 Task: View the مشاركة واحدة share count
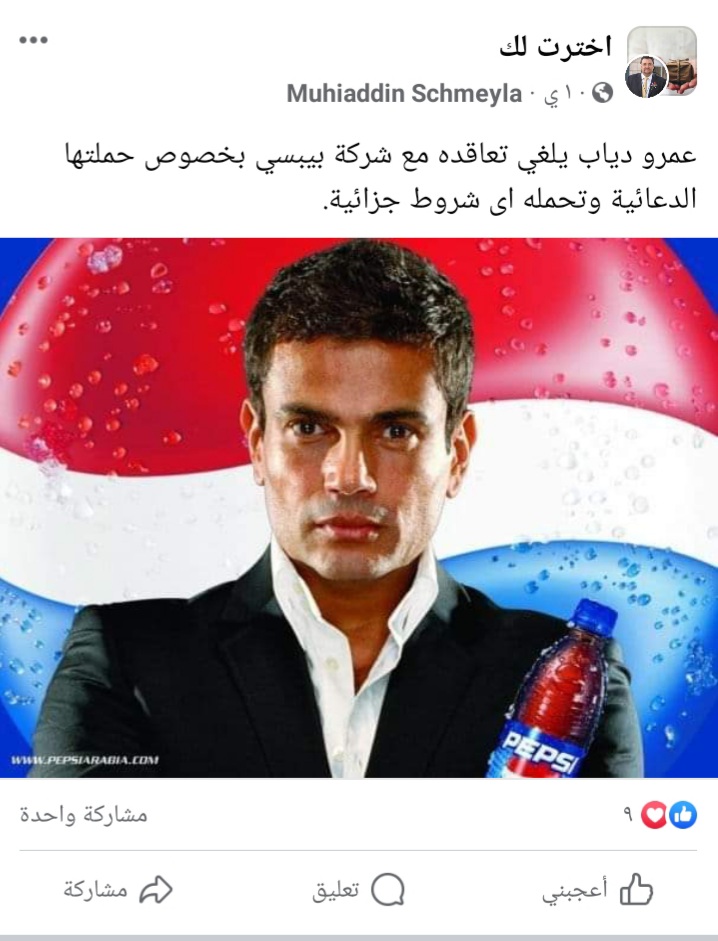pyautogui.click(x=83, y=814)
